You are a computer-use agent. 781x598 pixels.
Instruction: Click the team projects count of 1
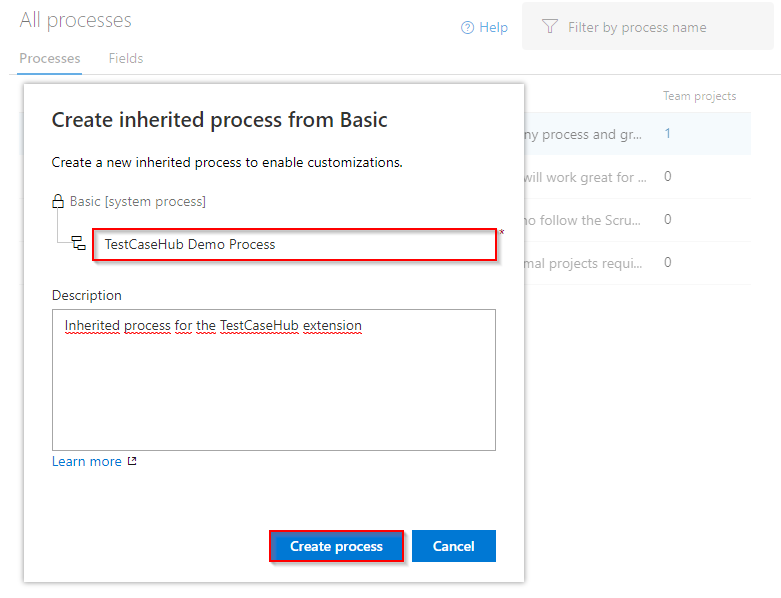[668, 134]
